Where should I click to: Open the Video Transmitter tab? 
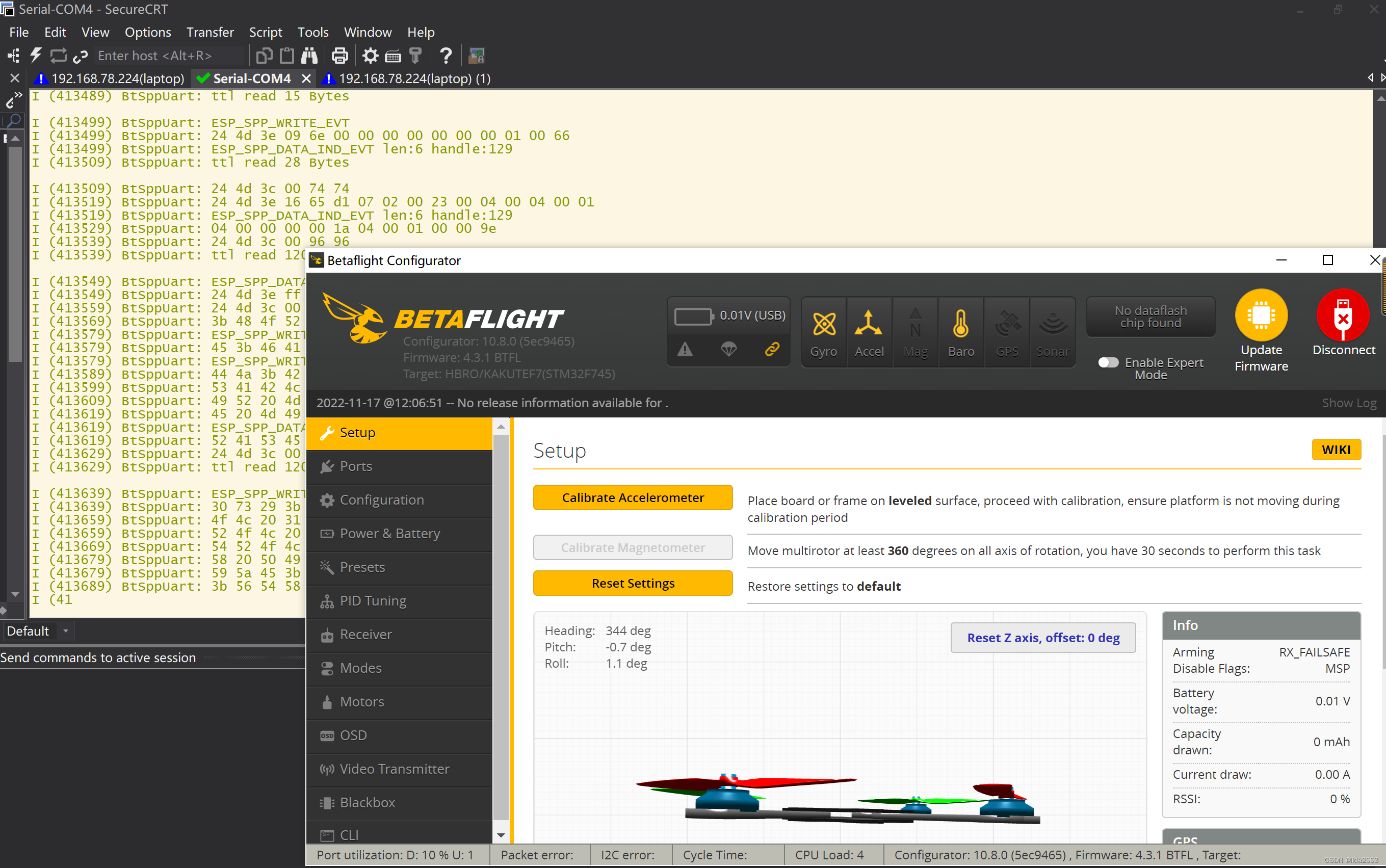tap(400, 769)
